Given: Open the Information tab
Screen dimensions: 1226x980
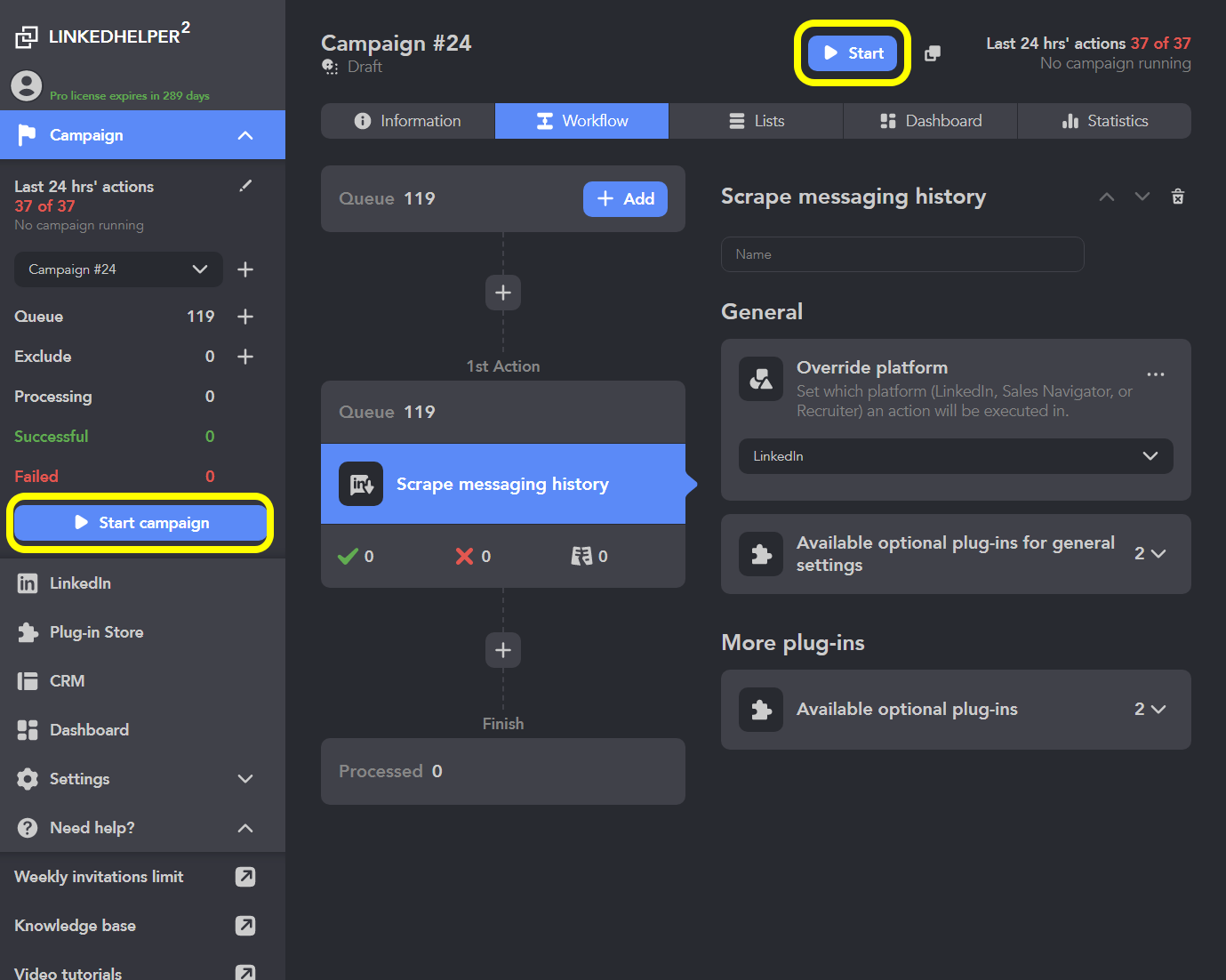Looking at the screenshot, I should [407, 121].
